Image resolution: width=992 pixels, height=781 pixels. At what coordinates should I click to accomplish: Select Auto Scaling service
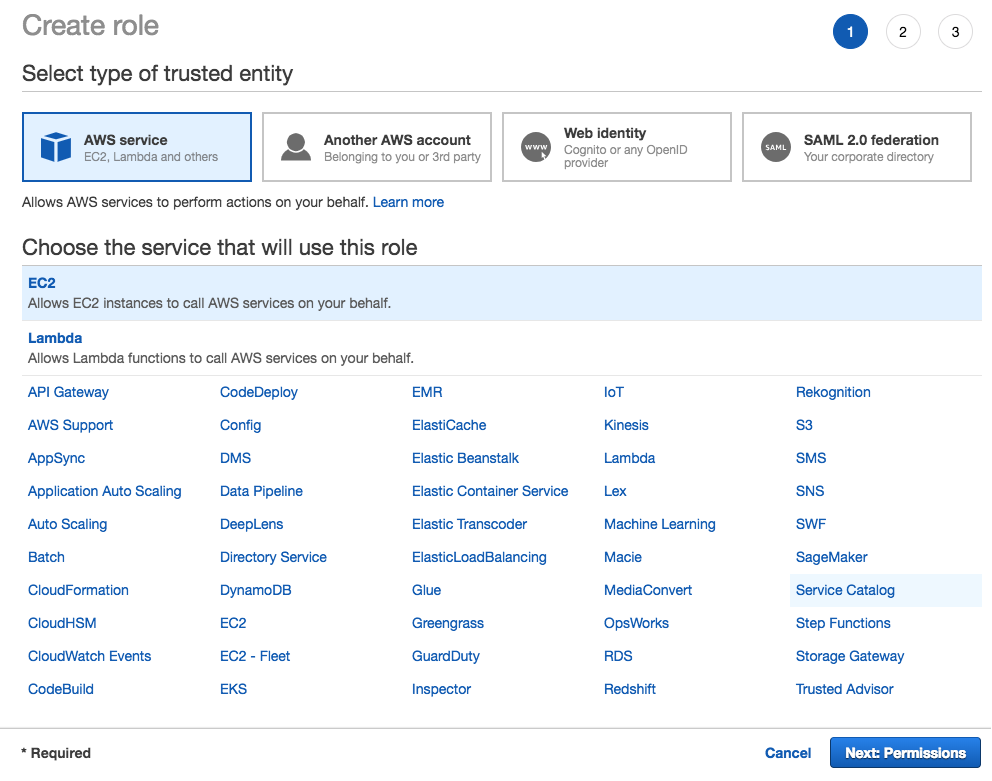tap(68, 524)
